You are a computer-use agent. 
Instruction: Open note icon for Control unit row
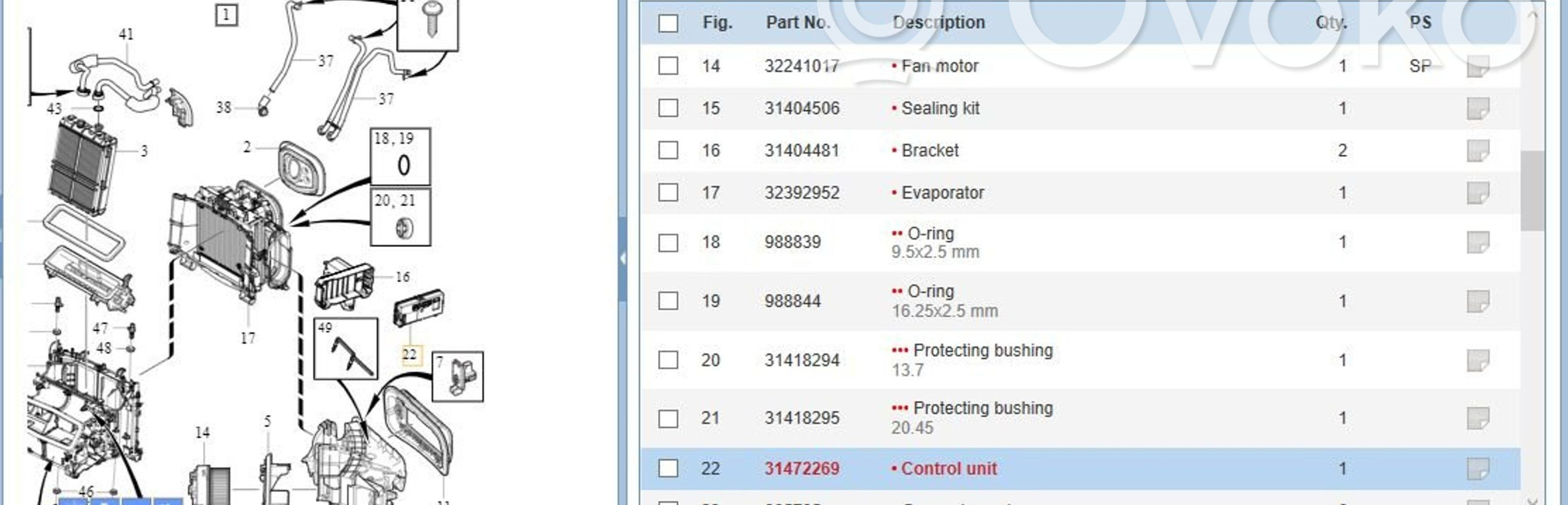click(x=1477, y=468)
